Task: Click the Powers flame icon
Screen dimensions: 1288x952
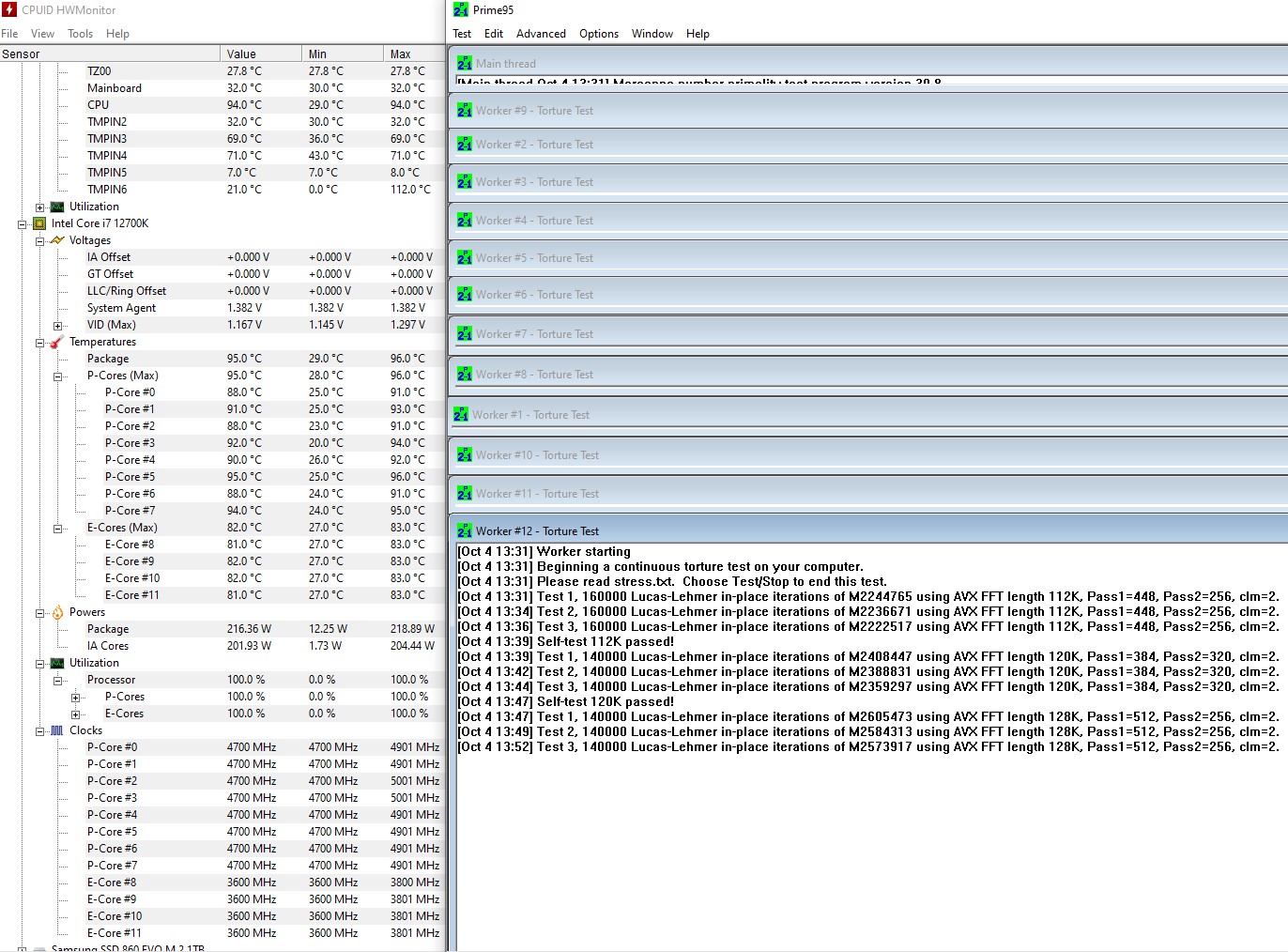Action: tap(57, 612)
